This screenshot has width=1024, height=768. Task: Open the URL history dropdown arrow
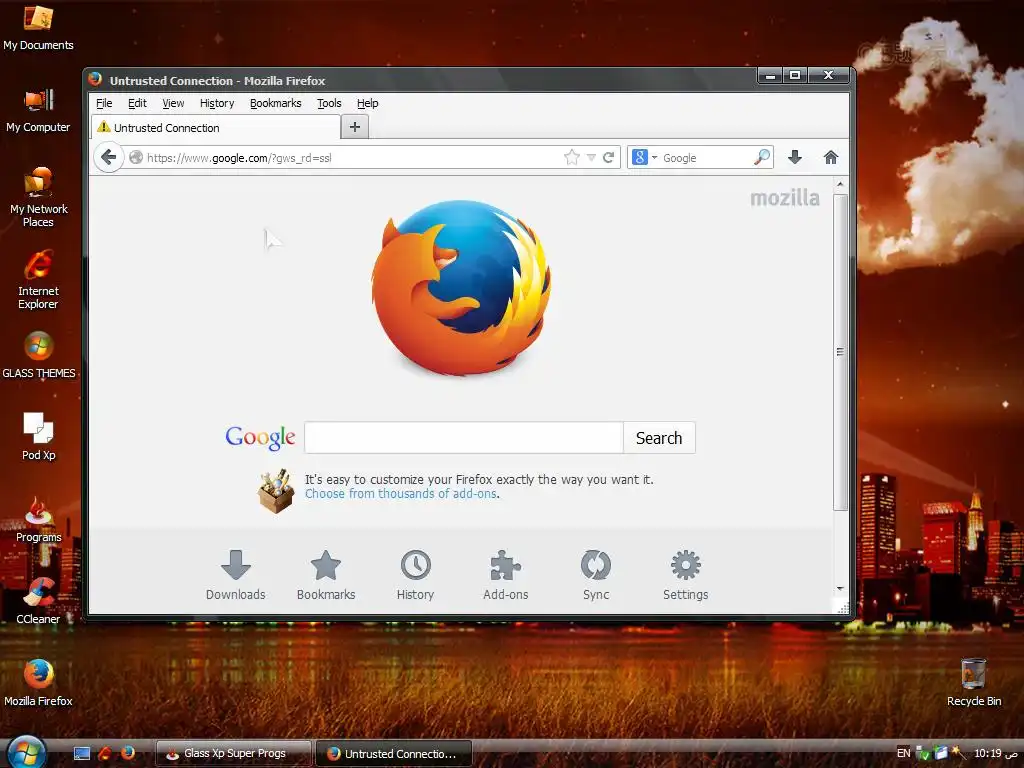pyautogui.click(x=591, y=157)
